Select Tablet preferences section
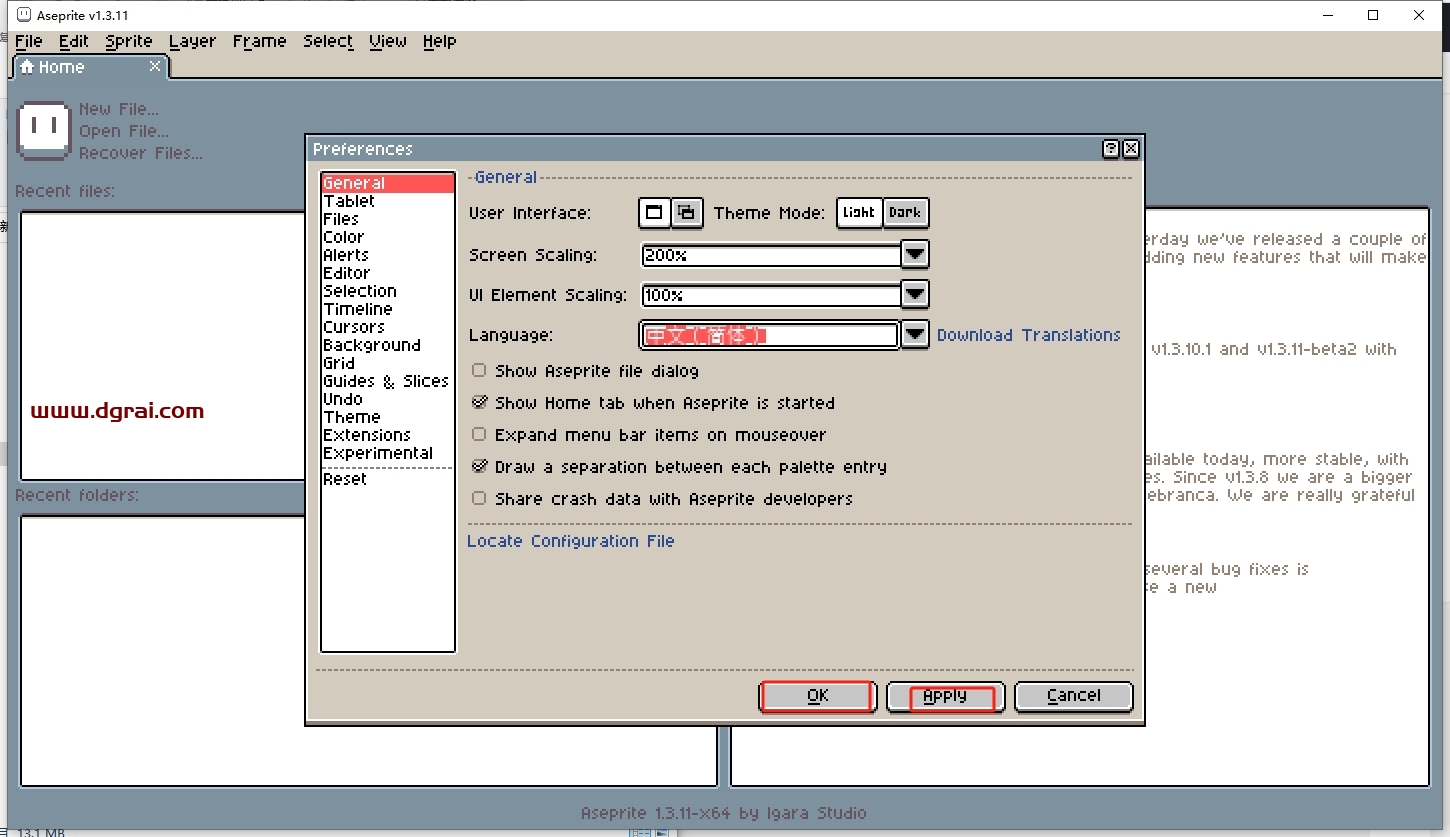This screenshot has width=1450, height=837. pyautogui.click(x=387, y=201)
